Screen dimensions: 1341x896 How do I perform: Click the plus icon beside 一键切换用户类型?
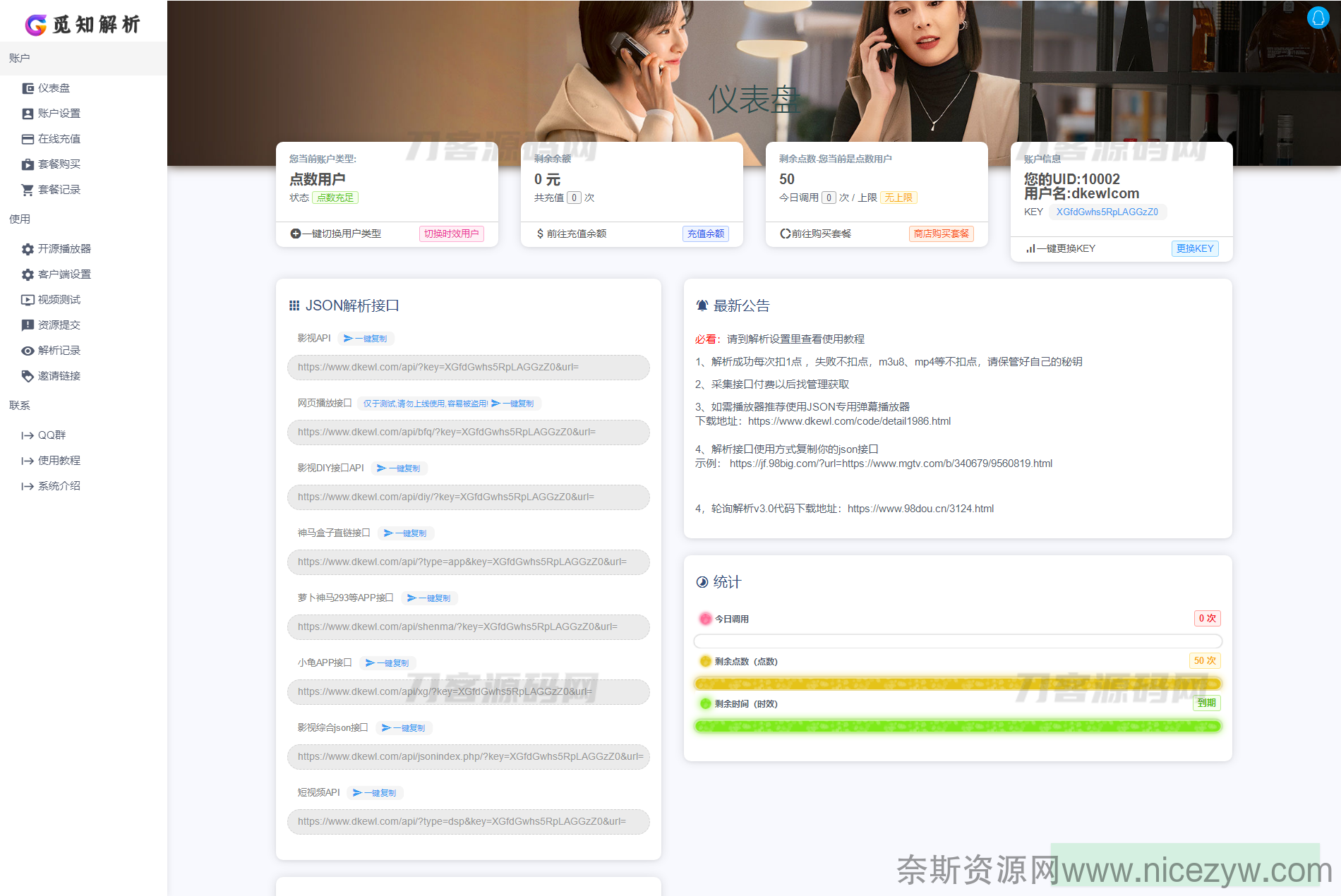coord(295,234)
